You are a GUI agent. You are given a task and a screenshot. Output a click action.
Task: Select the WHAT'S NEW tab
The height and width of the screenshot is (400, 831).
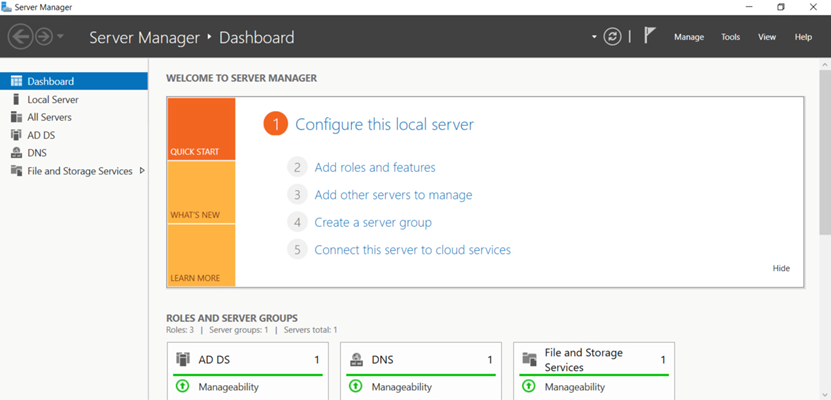[202, 192]
